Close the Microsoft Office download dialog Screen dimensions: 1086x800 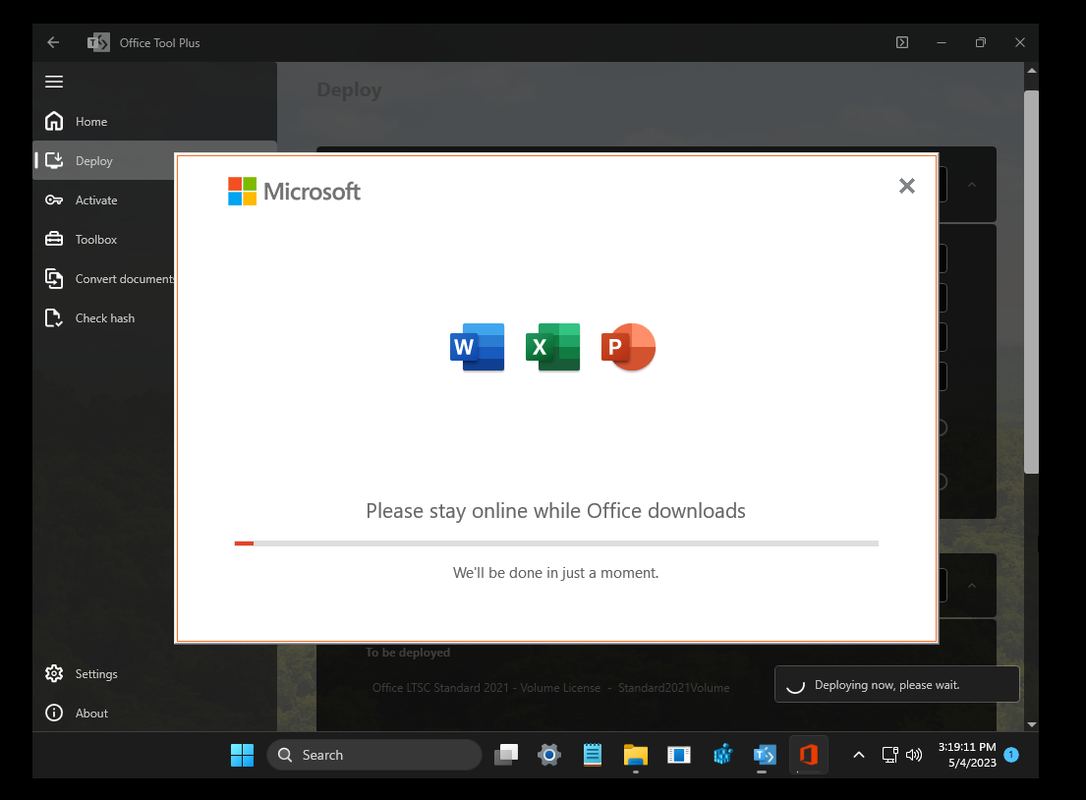coord(907,186)
